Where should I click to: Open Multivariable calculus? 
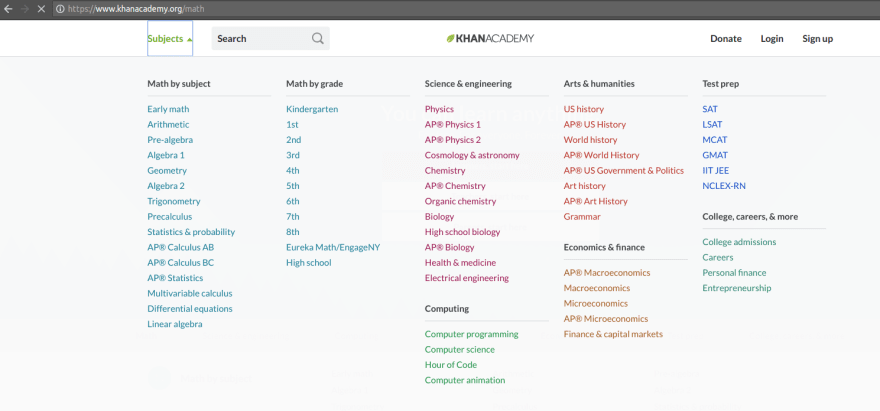coord(190,293)
